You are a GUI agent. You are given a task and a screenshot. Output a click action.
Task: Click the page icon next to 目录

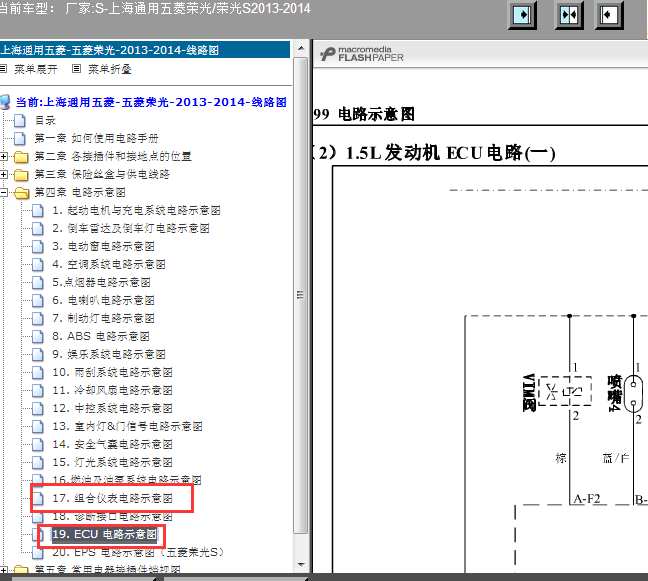point(20,120)
